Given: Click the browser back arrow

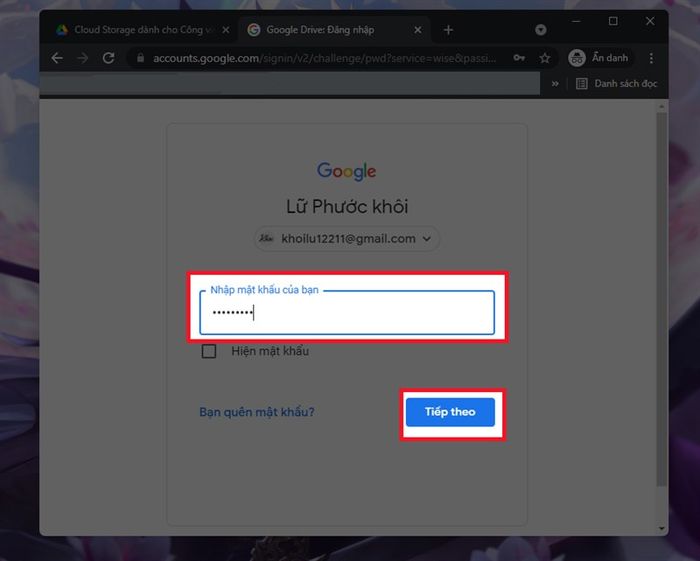Looking at the screenshot, I should coord(57,58).
